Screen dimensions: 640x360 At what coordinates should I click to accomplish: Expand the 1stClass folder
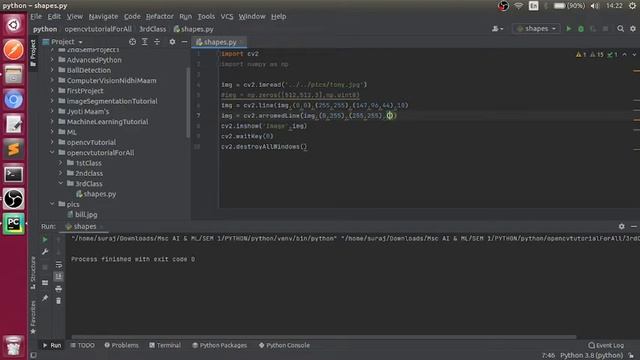pyautogui.click(x=61, y=163)
